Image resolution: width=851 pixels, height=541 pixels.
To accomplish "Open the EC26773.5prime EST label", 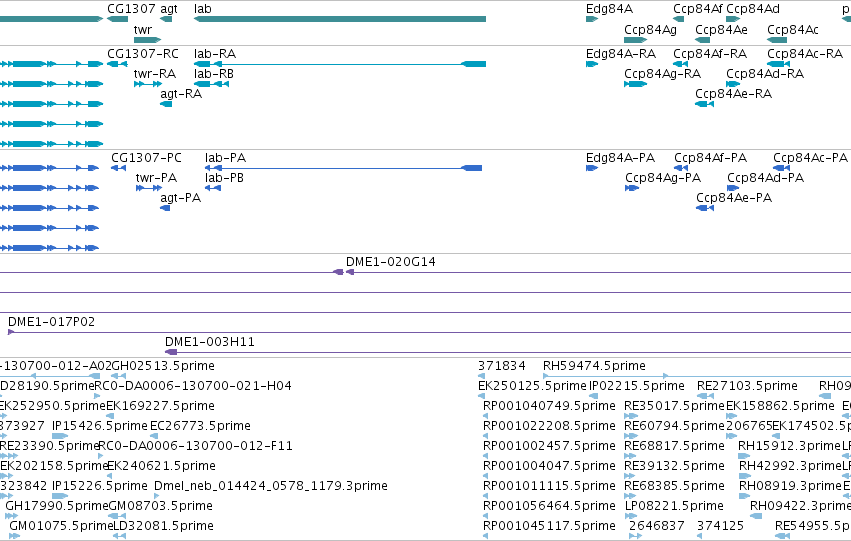I will (200, 426).
